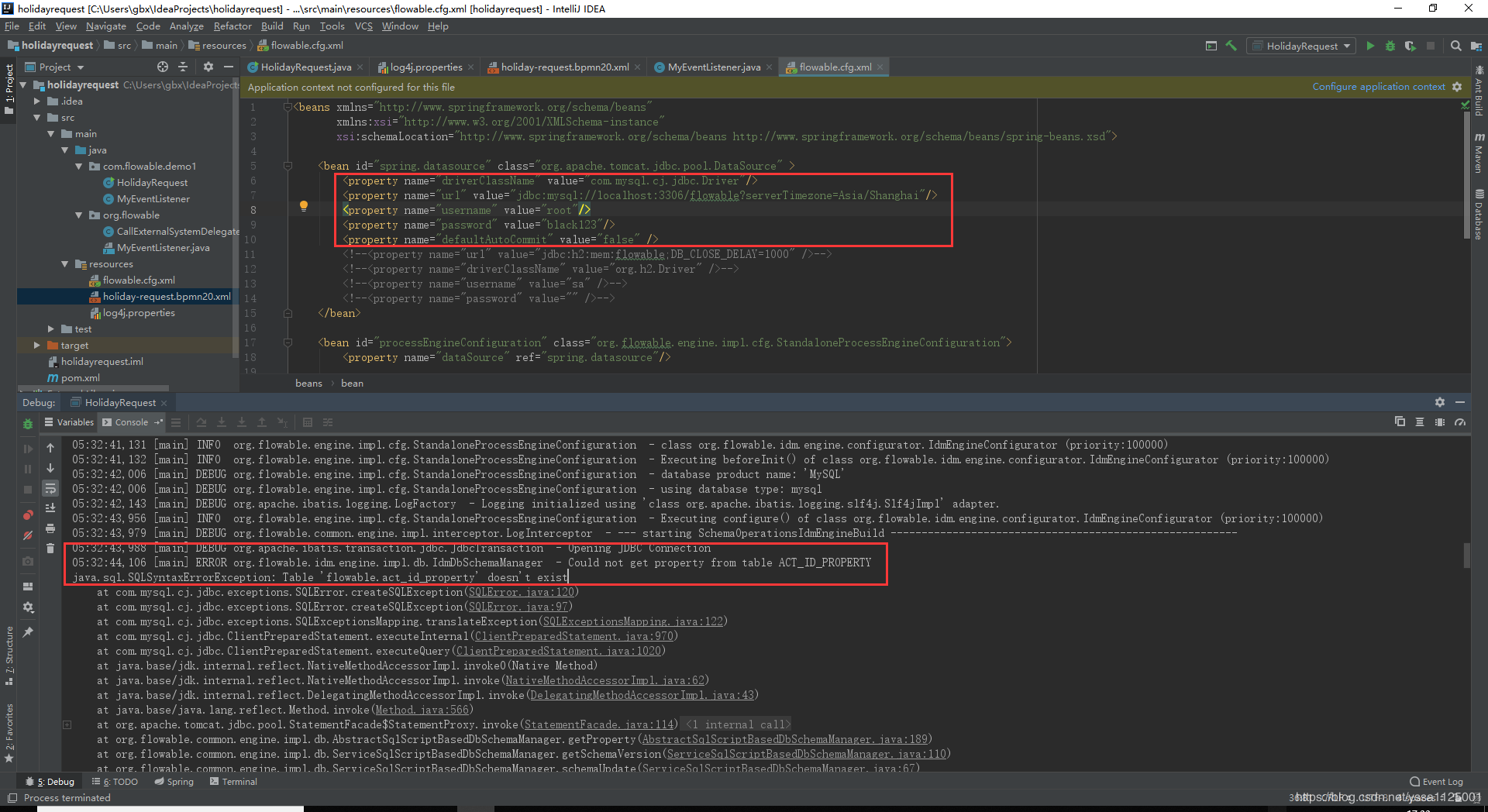This screenshot has width=1488, height=812.
Task: Open Evaluate Expression calculator icon
Action: 308,422
